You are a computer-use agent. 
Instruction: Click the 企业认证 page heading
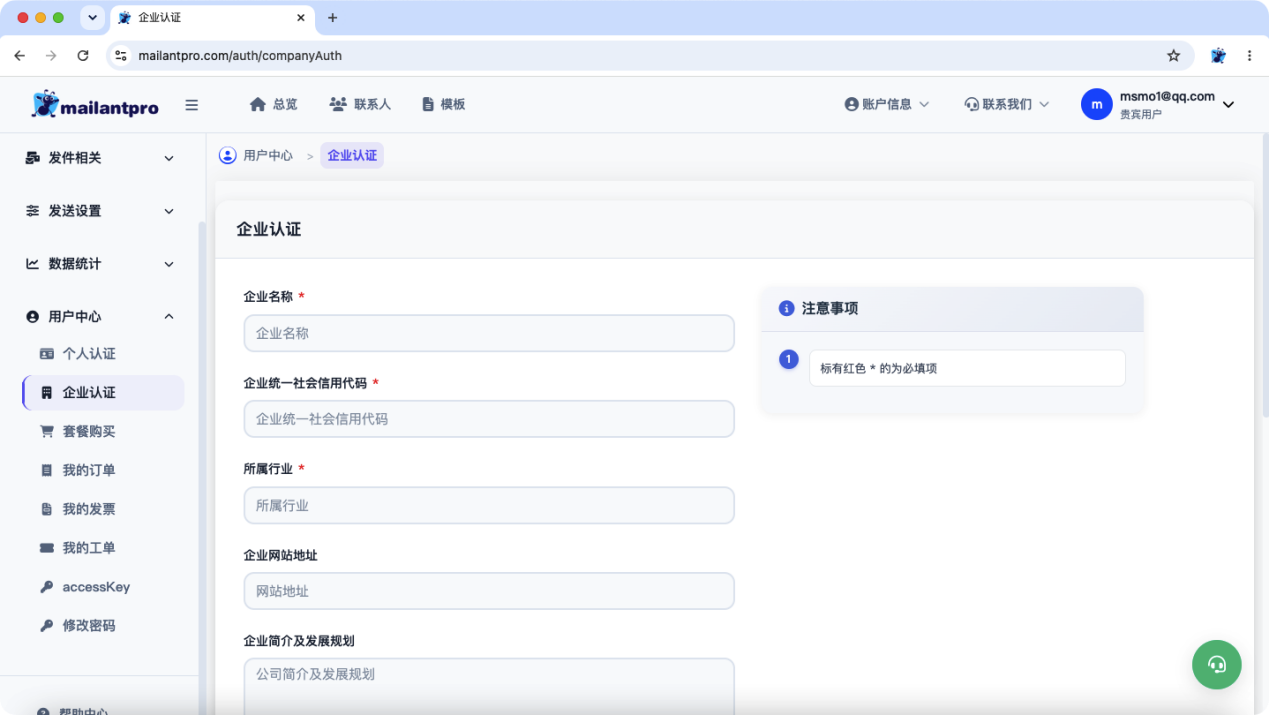(269, 229)
